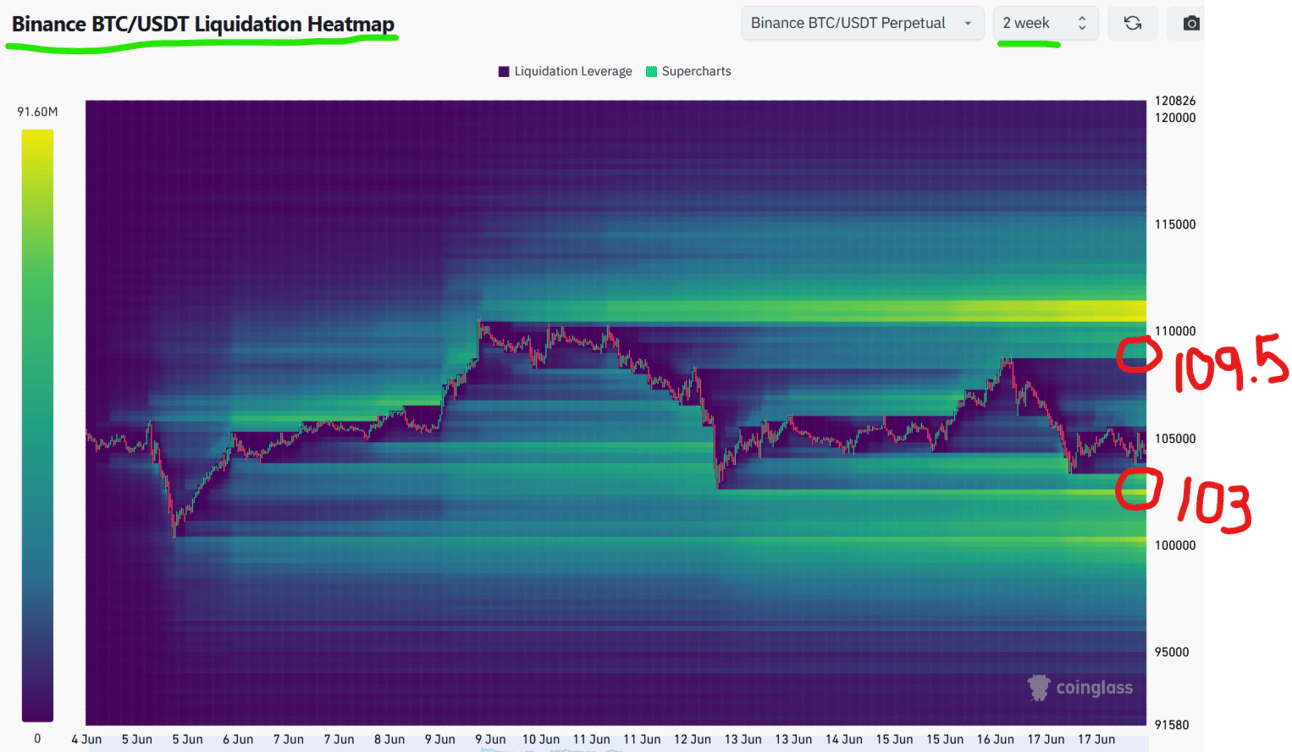Click the 91580 bottom price label

[1172, 725]
